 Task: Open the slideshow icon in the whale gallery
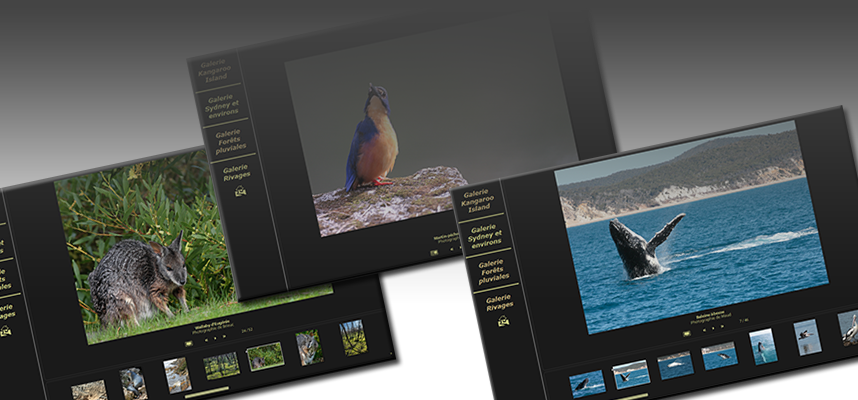click(x=687, y=333)
